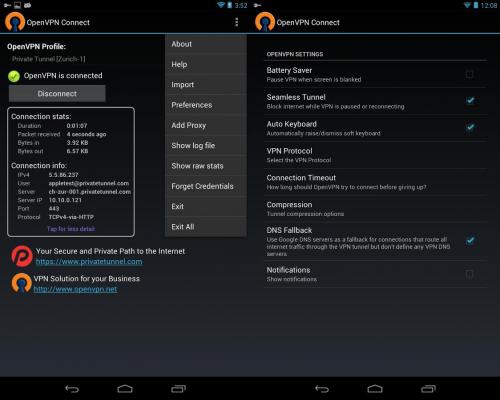The width and height of the screenshot is (500, 400).
Task: Click the server name ch-zur-001.privatetunnel.com
Action: [x=90, y=192]
